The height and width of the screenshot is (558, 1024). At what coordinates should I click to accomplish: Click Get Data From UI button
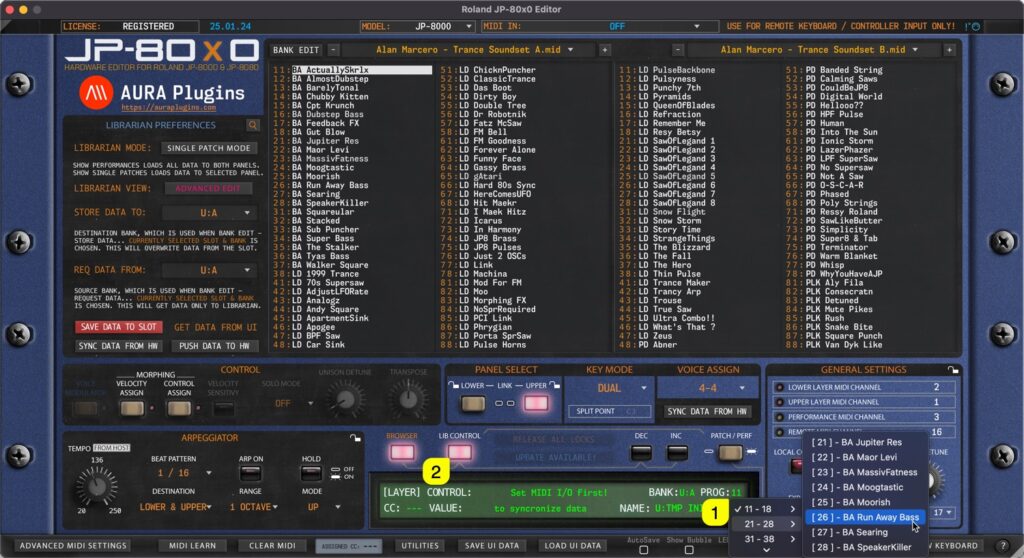click(215, 327)
